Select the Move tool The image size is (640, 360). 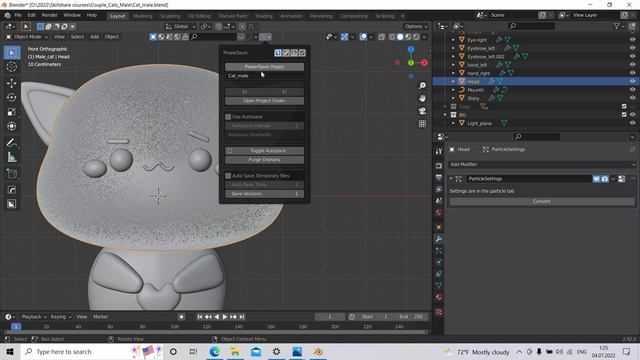coord(12,83)
